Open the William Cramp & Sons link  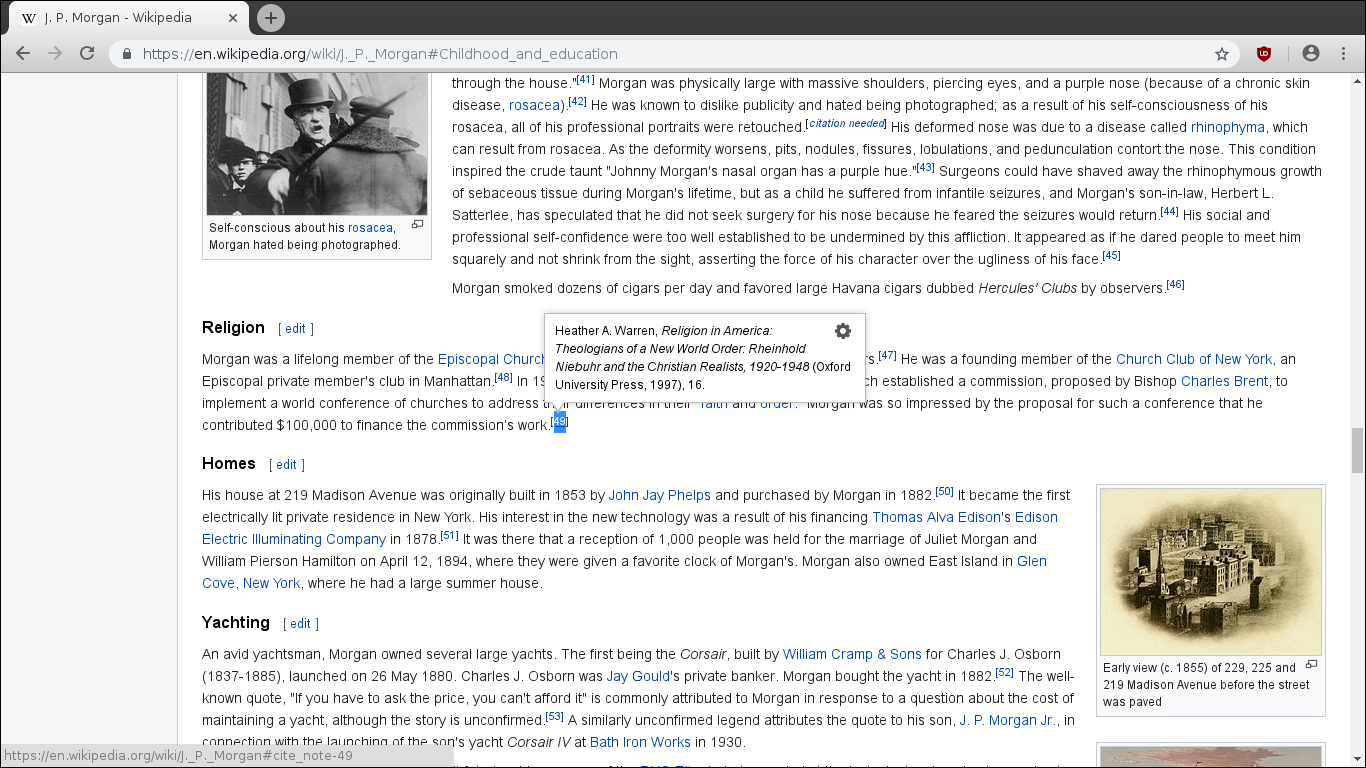[852, 654]
